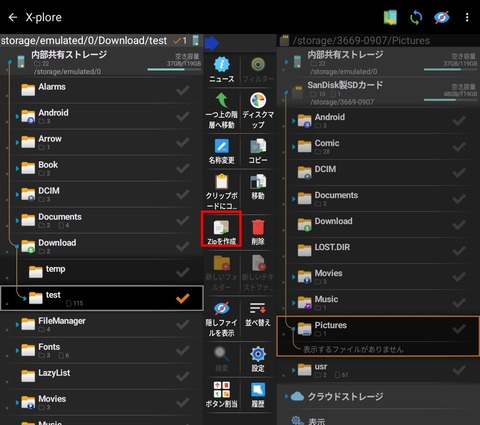Select the 内部共有ストレージ entry in left pane
Image resolution: width=480 pixels, height=425 pixels.
tap(102, 62)
